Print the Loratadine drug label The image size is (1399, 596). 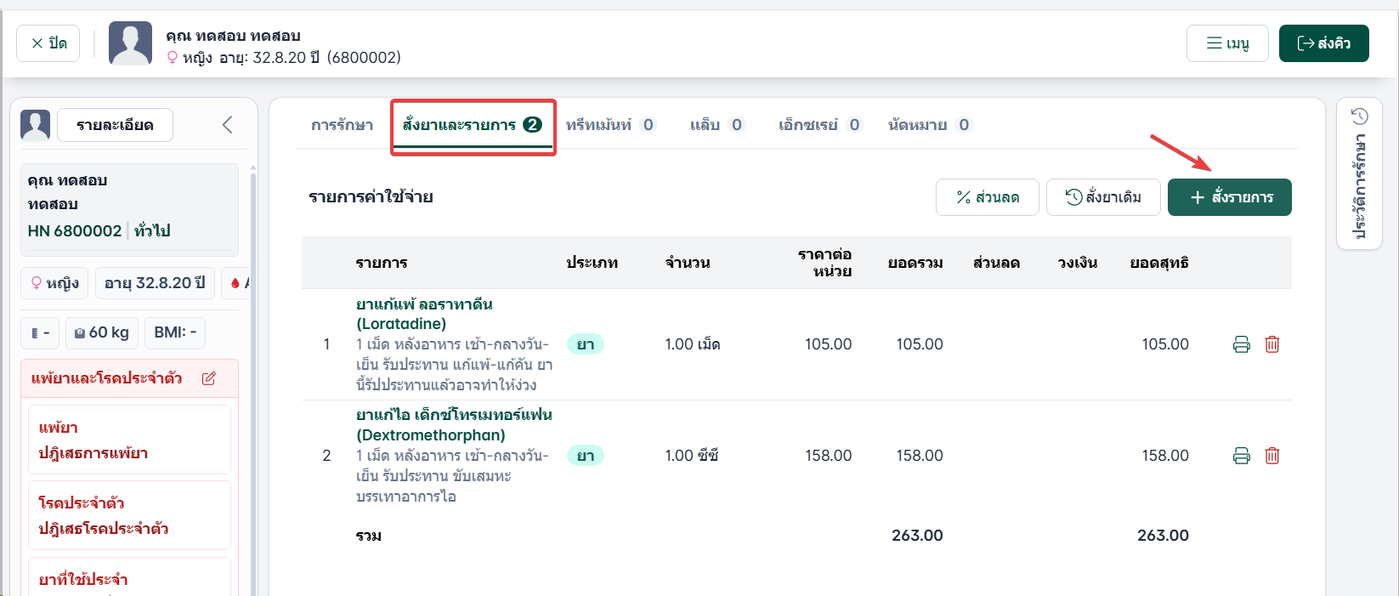point(1241,345)
